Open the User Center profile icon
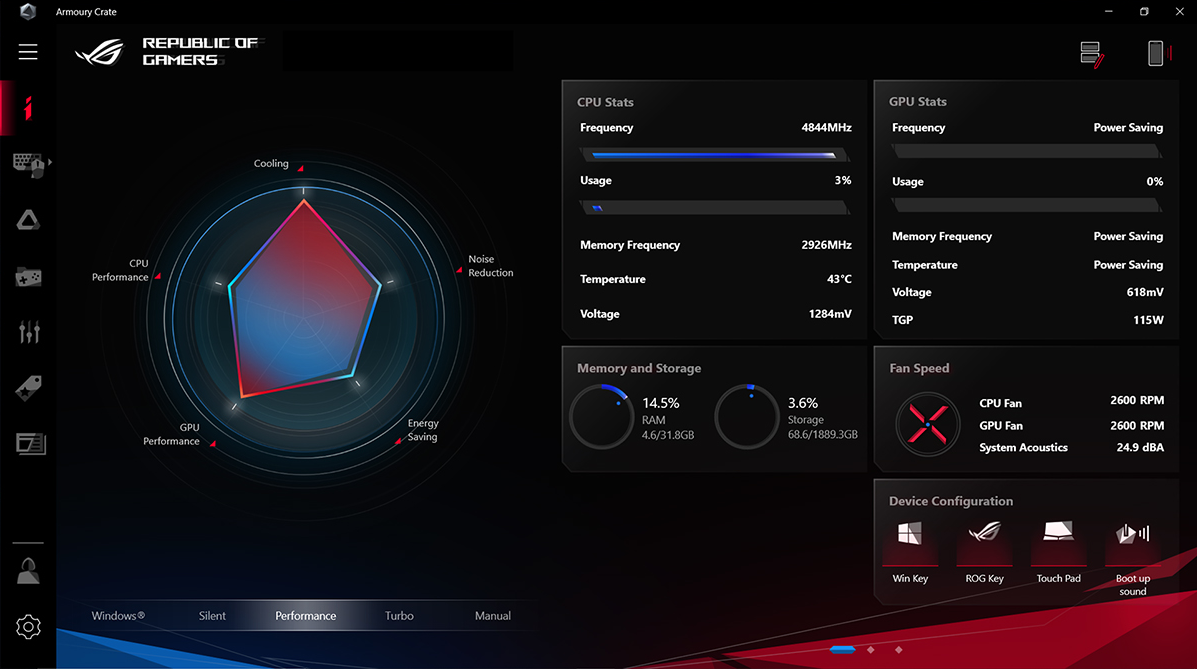This screenshot has width=1197, height=669. coord(28,570)
